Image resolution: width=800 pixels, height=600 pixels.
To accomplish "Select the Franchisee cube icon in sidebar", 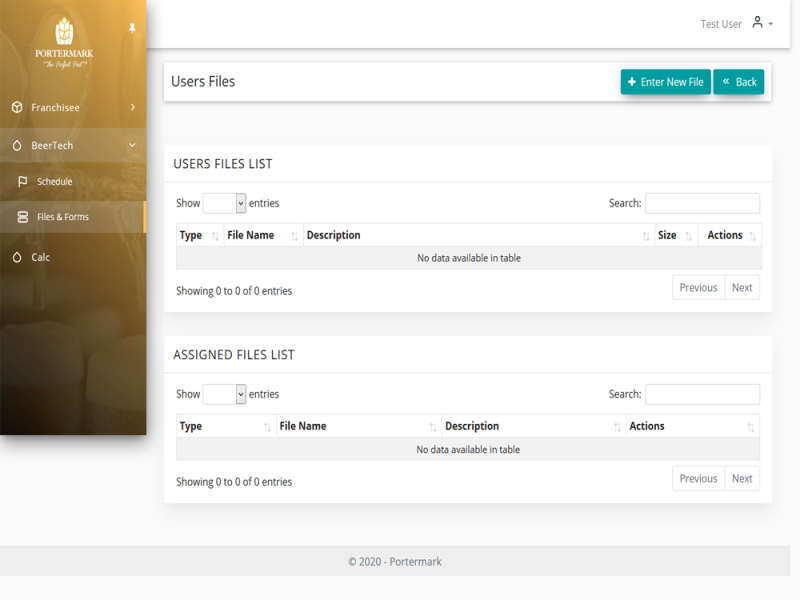I will pos(16,107).
